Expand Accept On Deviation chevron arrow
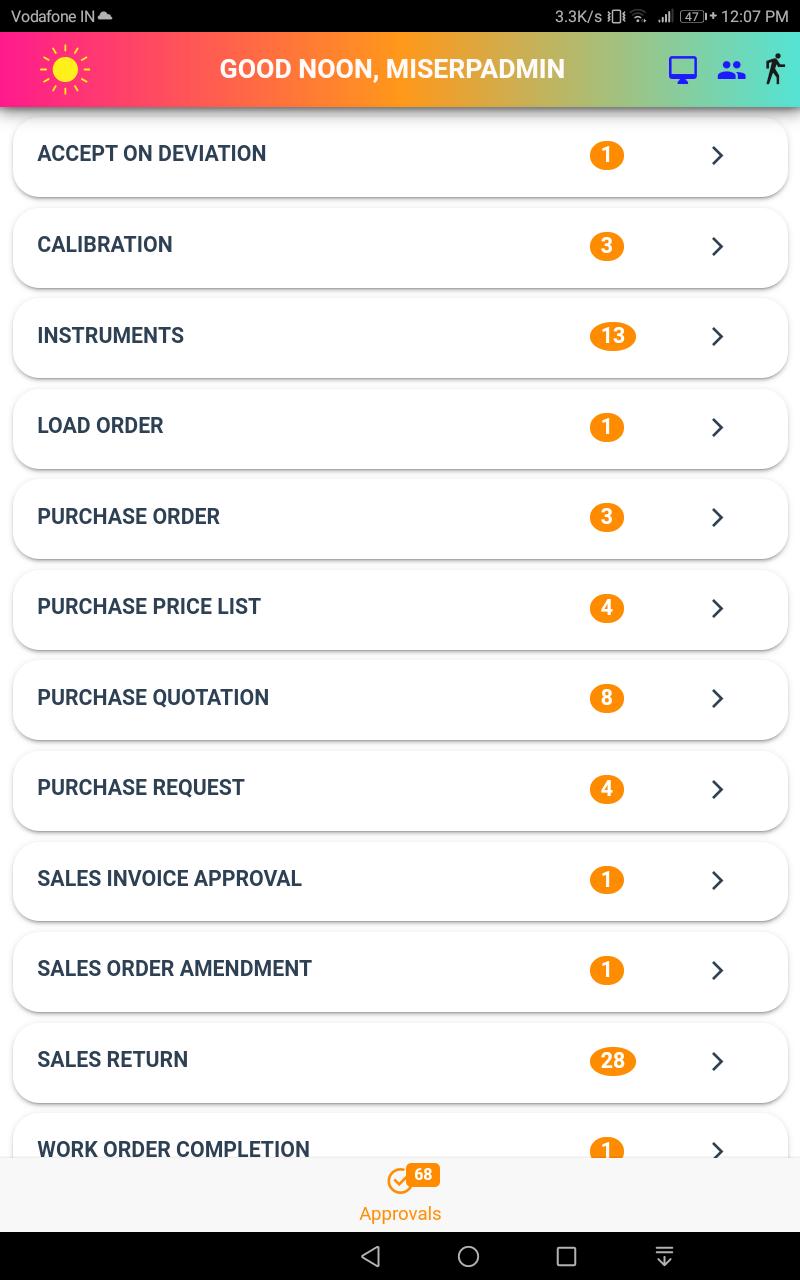The height and width of the screenshot is (1280, 800). 717,155
